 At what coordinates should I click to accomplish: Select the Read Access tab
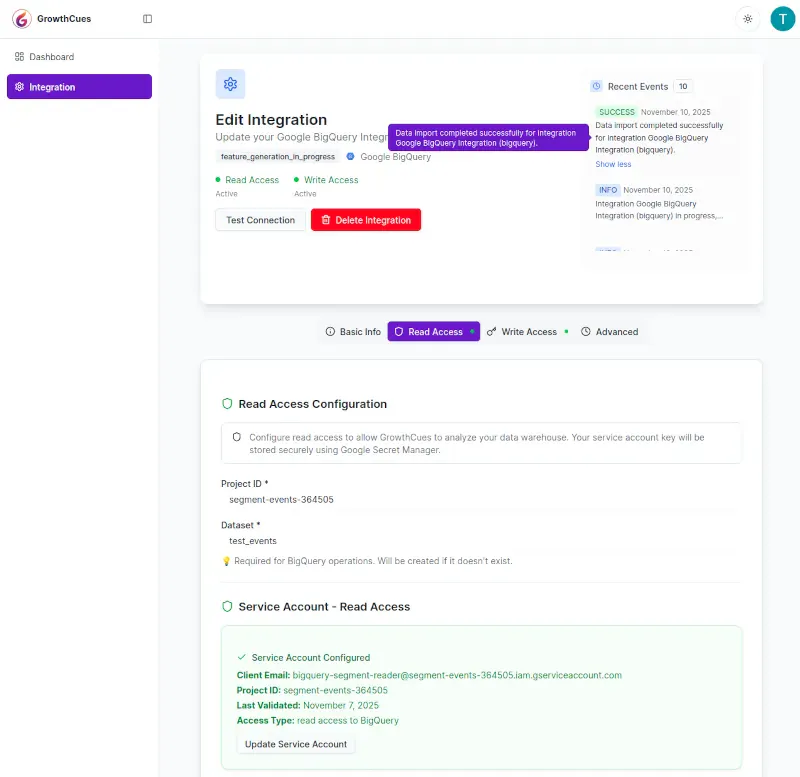point(434,332)
